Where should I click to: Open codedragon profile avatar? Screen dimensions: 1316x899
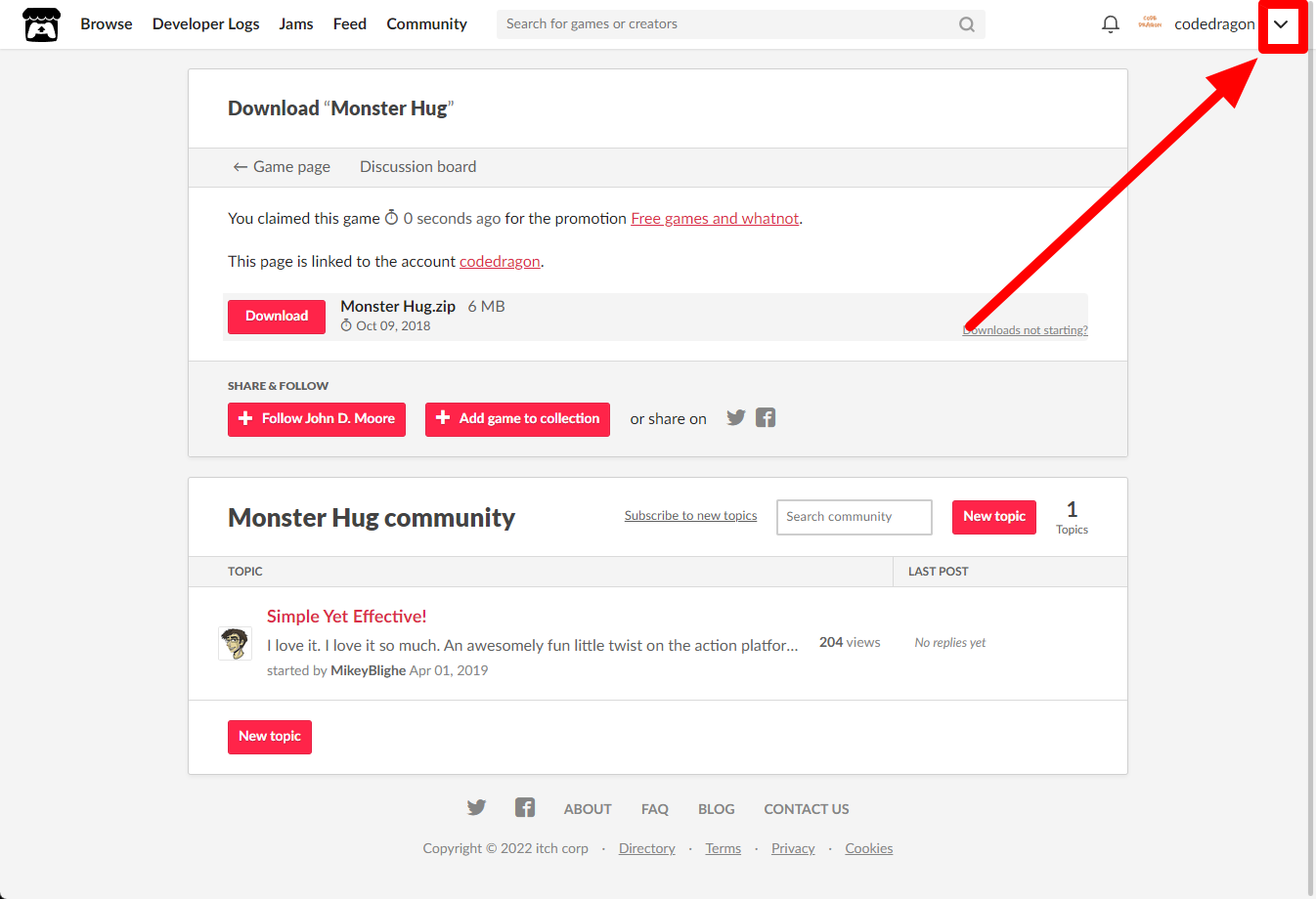point(1150,23)
